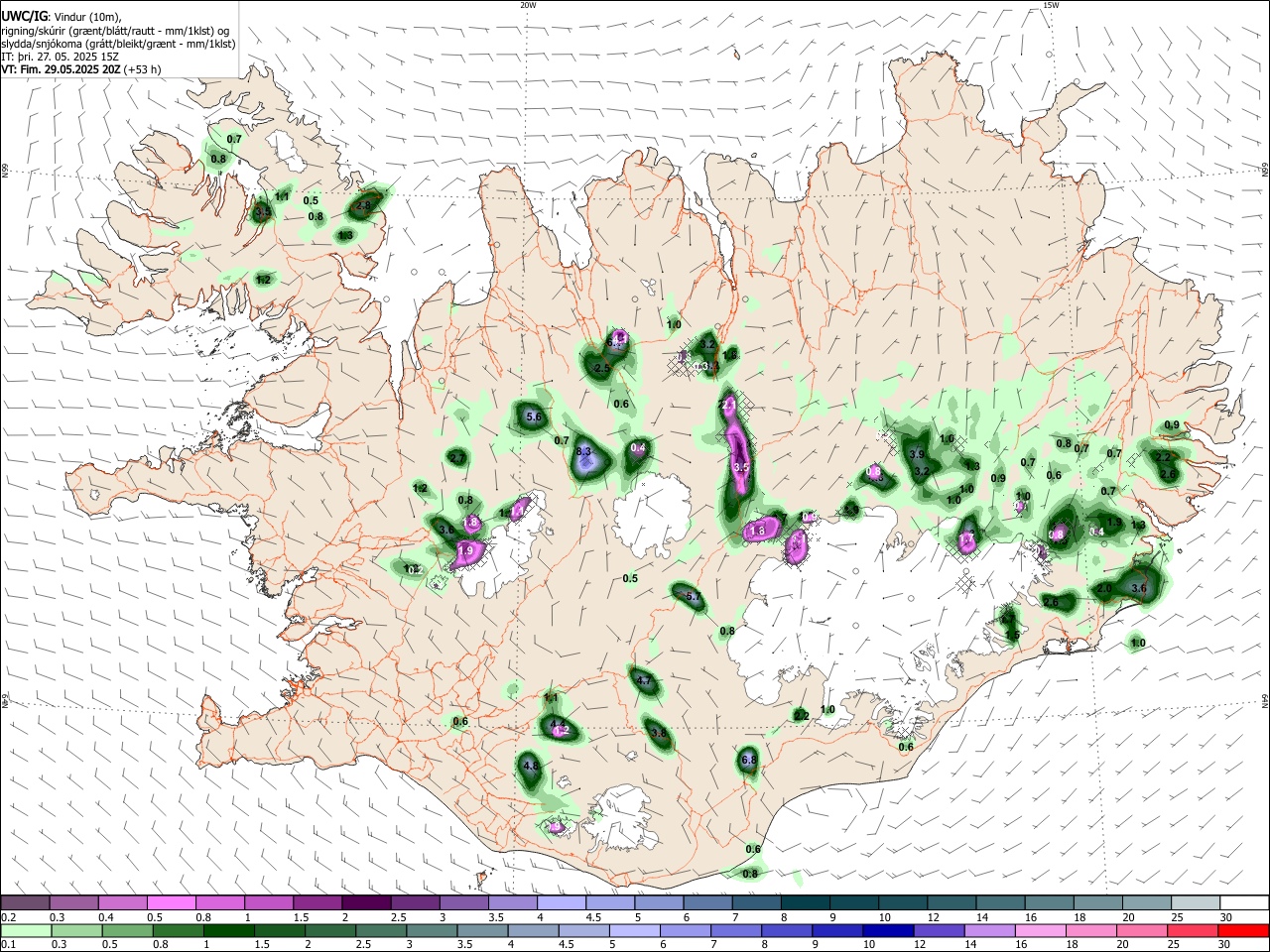Screen dimensions: 1270x952
Task: Select the 3.9 precipitation value in the east
Action: point(917,454)
